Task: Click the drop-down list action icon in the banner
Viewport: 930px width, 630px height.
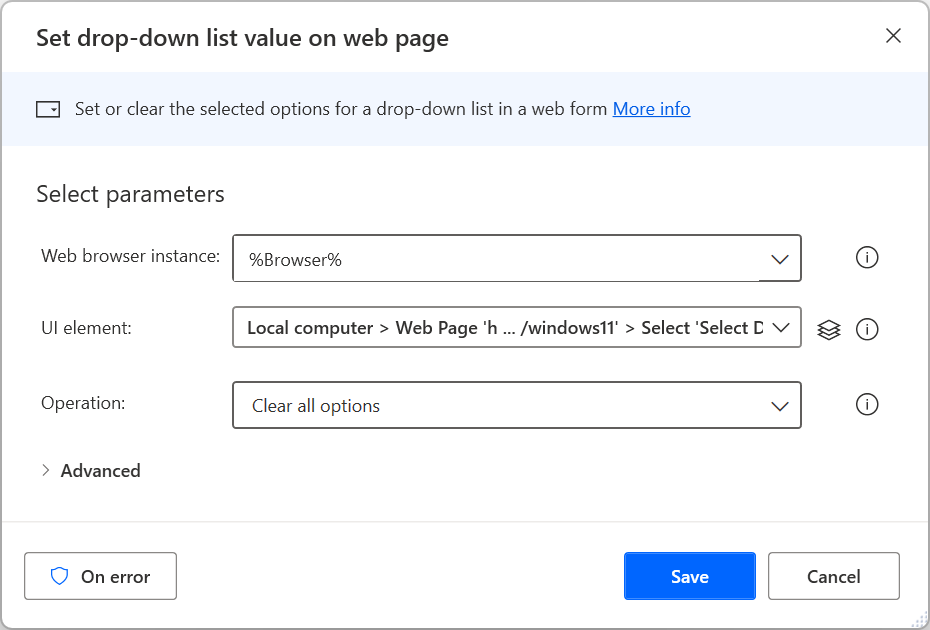Action: point(48,108)
